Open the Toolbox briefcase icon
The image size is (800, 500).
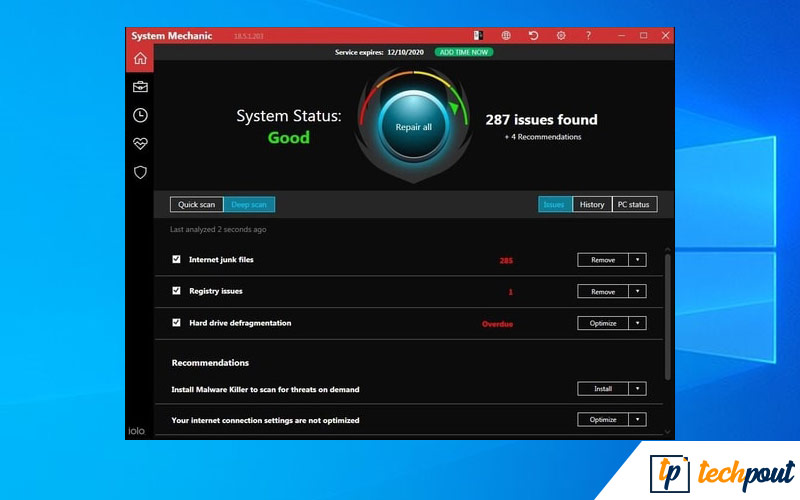[x=140, y=87]
